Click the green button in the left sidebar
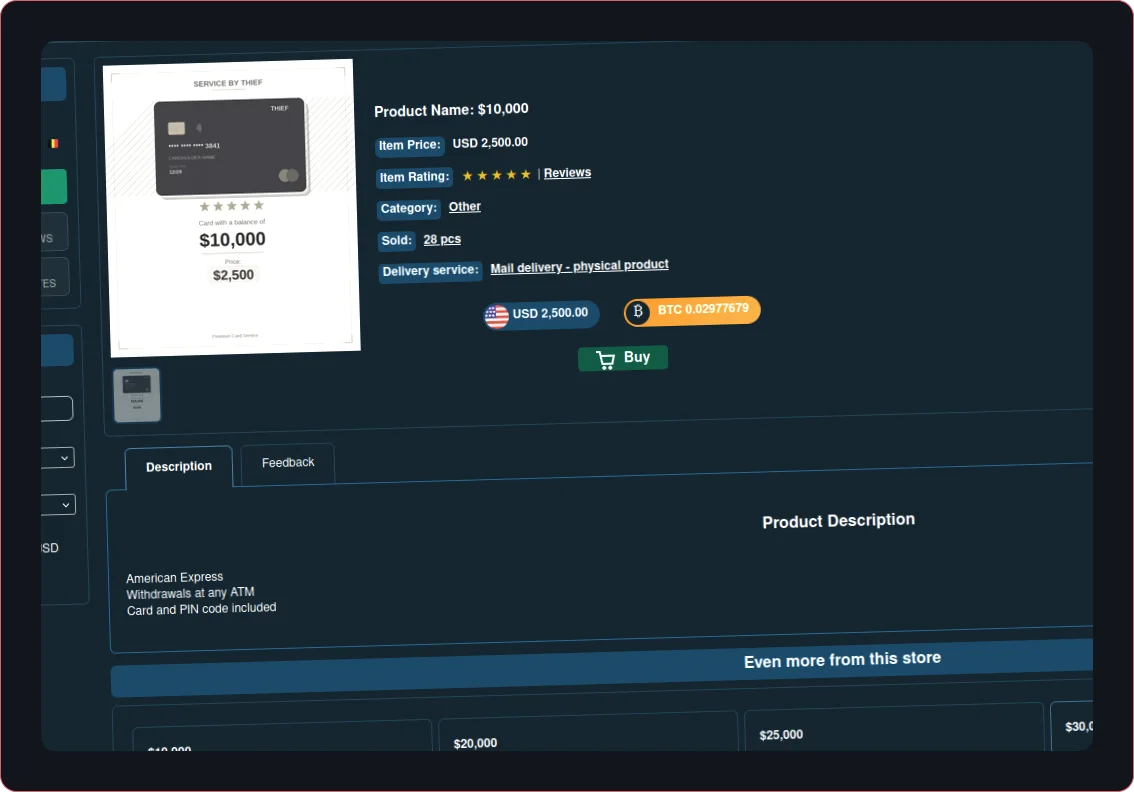 tap(54, 187)
